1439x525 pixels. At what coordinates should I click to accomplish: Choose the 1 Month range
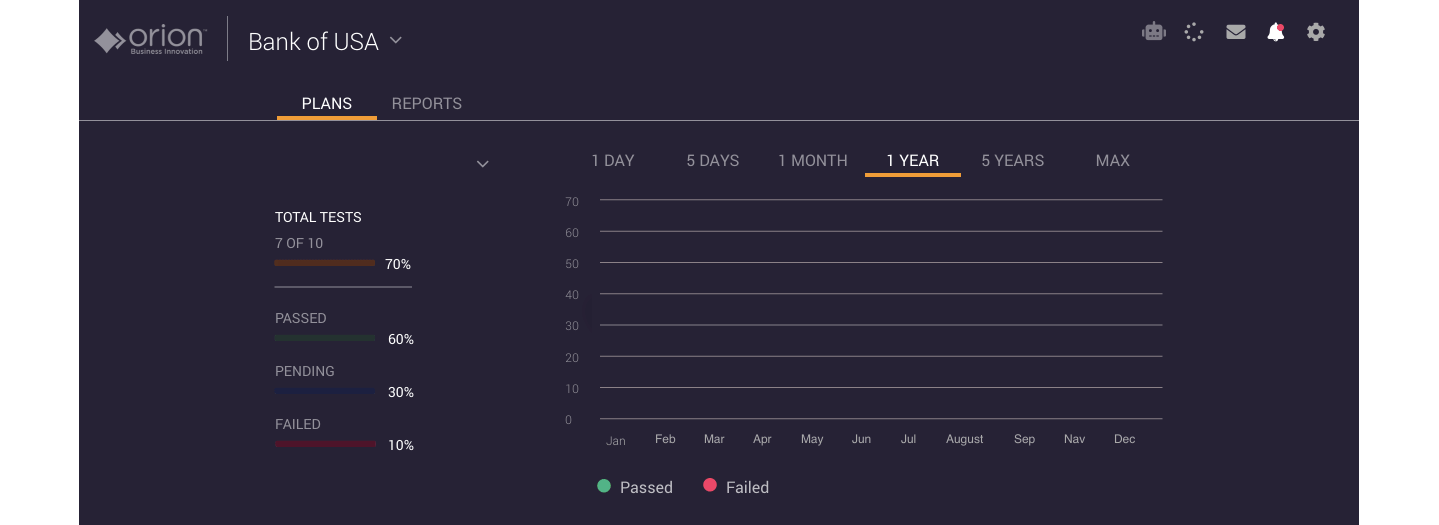pyautogui.click(x=813, y=161)
